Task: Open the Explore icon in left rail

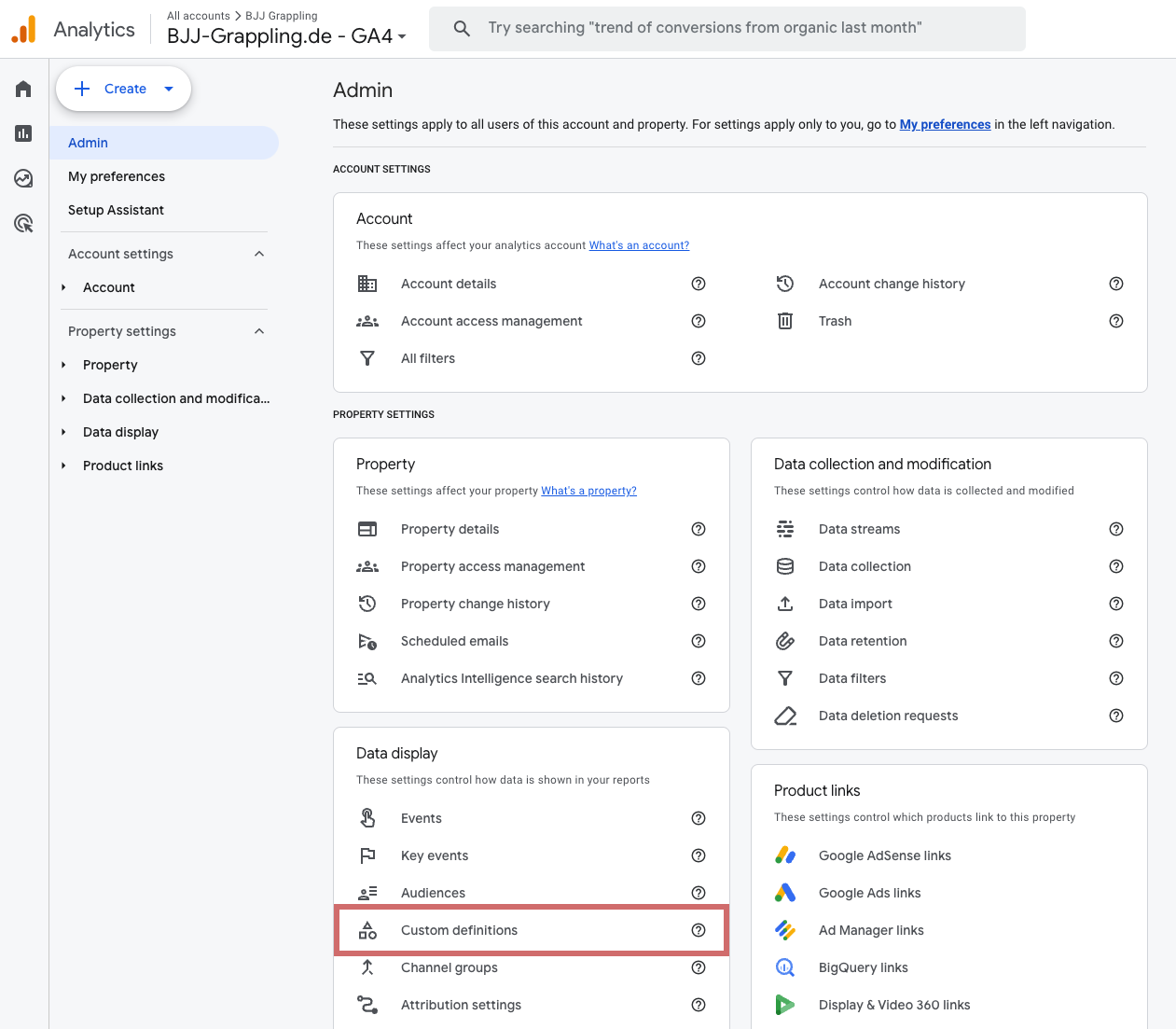Action: point(23,178)
